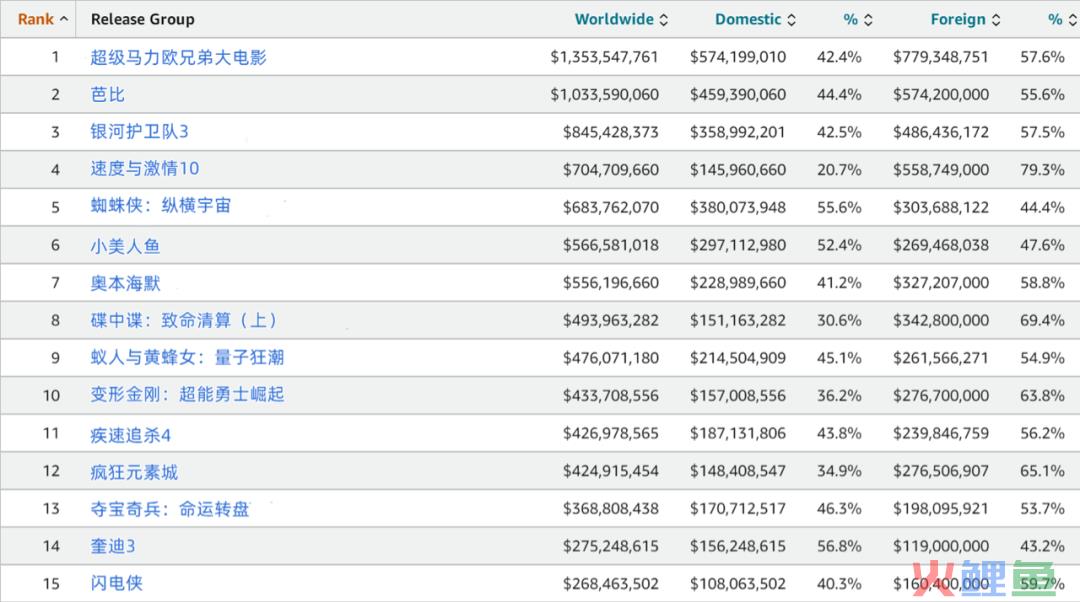Viewport: 1080px width, 602px height.
Task: Open the 蜘蛛侠：纵横宇宙 link
Action: coord(161,206)
